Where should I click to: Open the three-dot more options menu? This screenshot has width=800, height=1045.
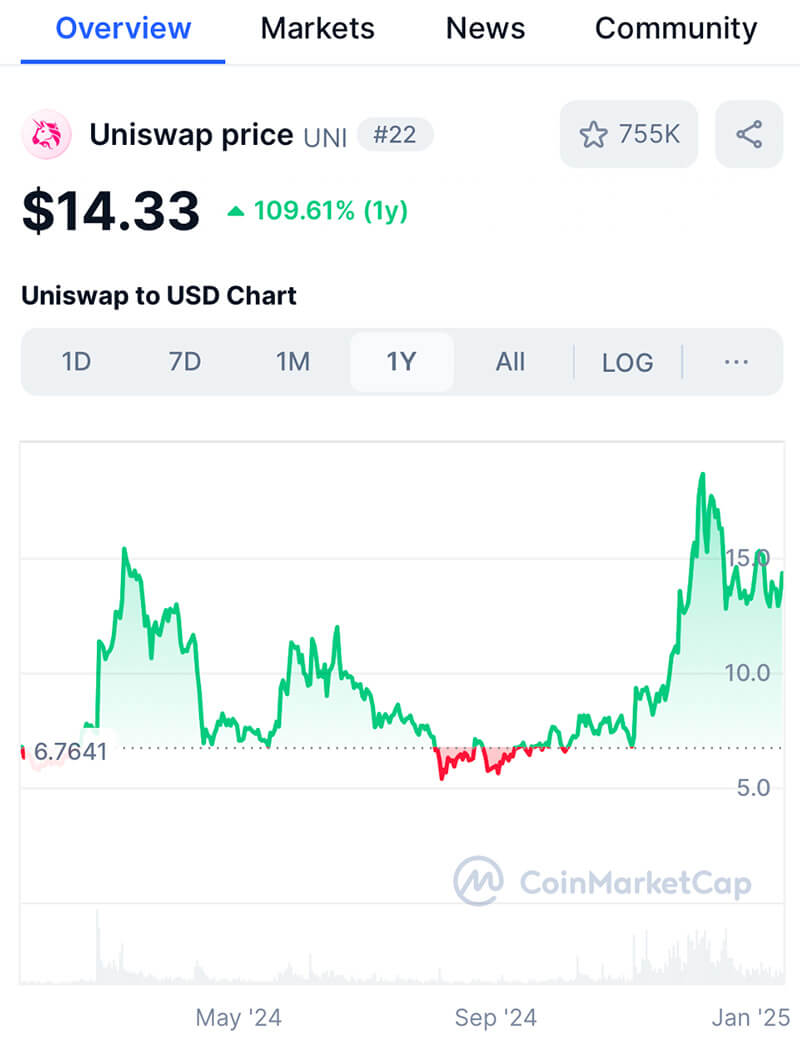click(736, 362)
